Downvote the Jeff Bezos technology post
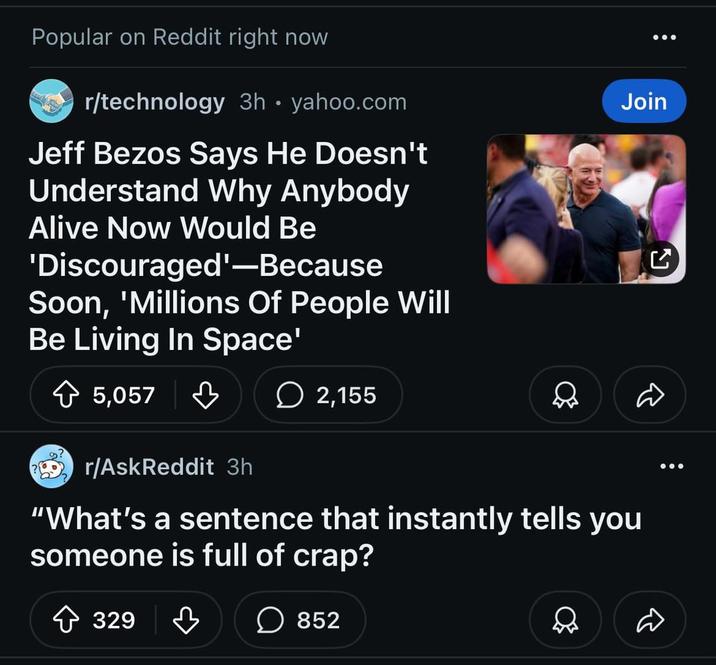Screen dimensions: 716x665 tap(205, 395)
